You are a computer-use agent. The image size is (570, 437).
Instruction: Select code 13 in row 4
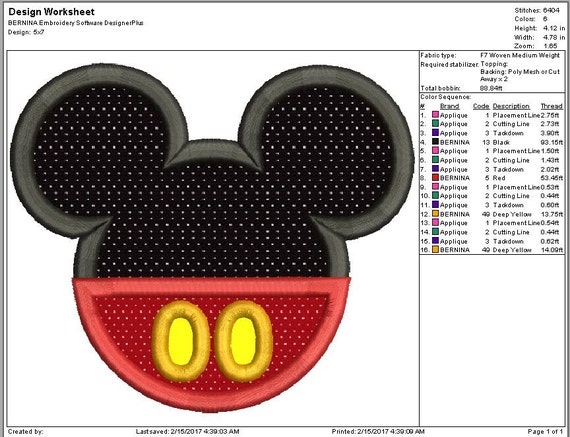point(486,142)
